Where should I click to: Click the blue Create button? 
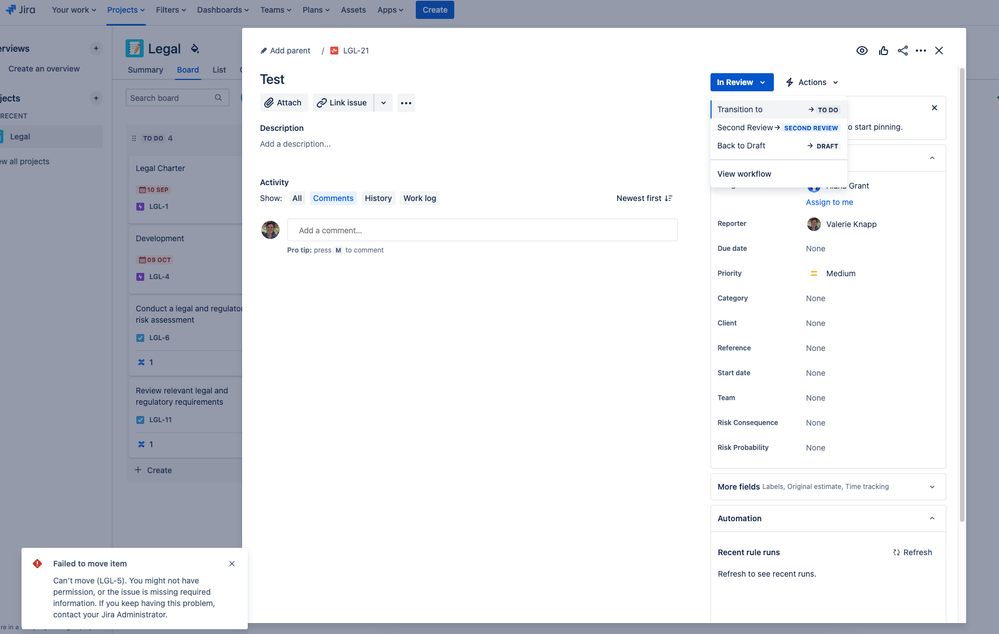point(435,10)
